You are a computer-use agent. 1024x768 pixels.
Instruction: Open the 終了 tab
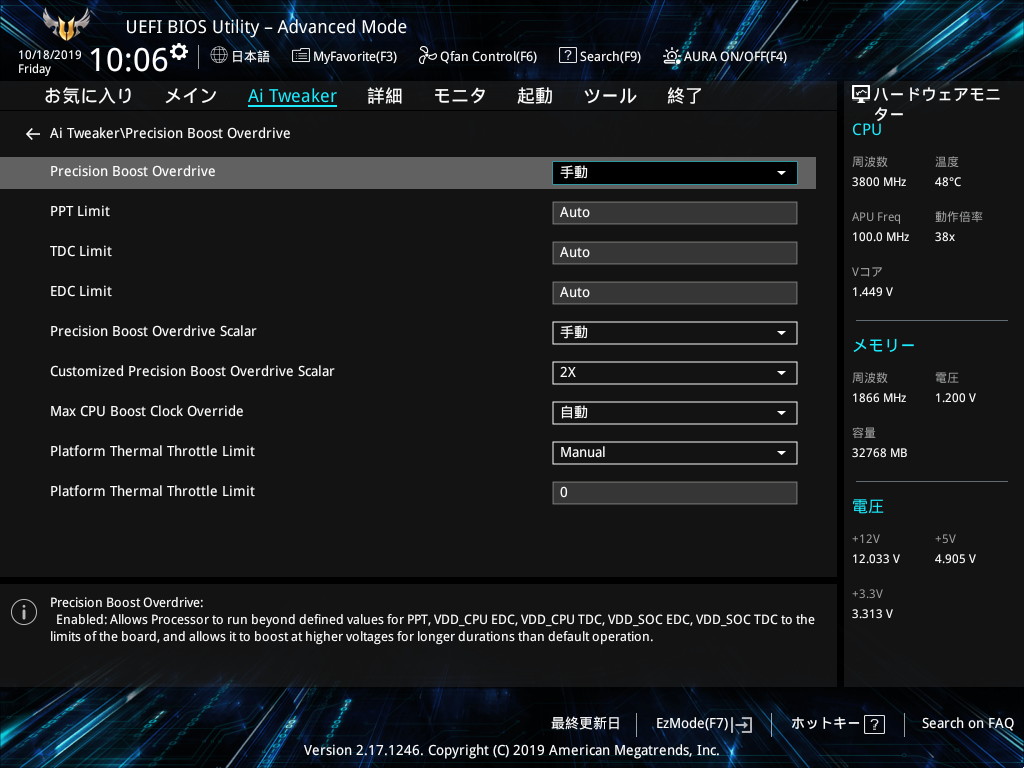coord(685,96)
